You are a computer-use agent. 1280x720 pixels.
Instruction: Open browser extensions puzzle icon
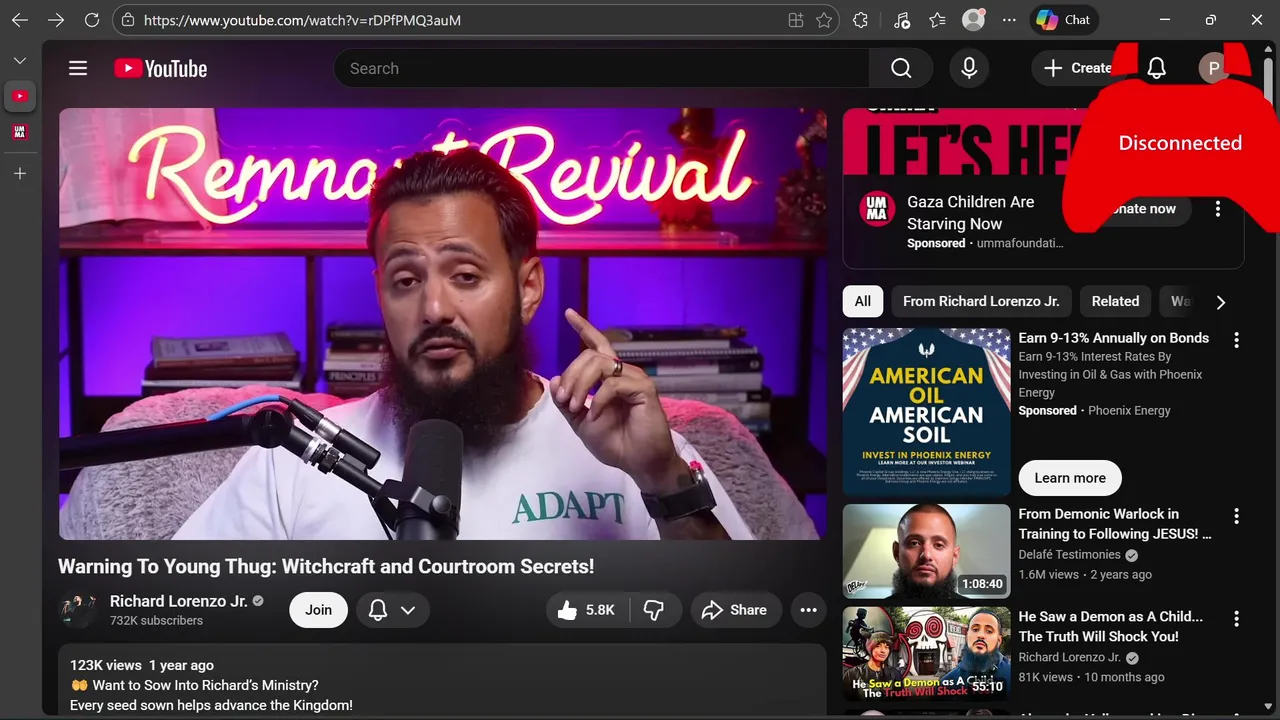[x=860, y=20]
